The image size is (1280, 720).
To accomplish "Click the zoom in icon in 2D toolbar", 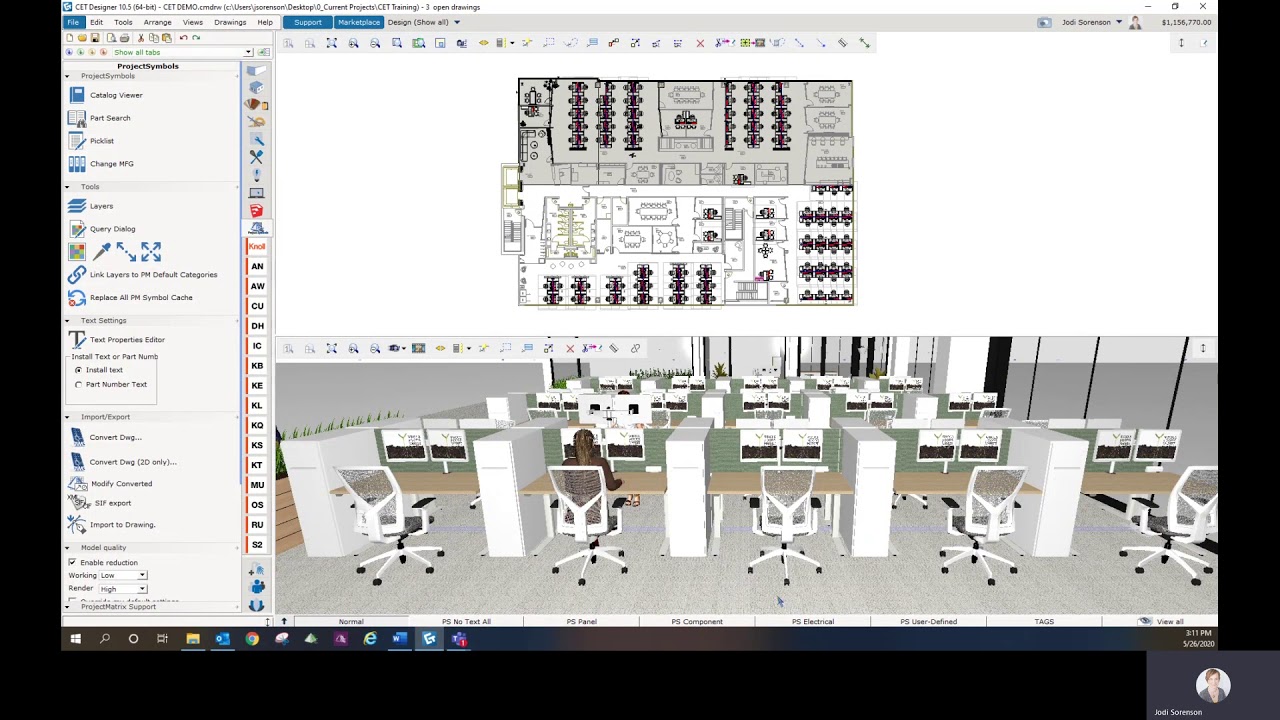I will click(x=353, y=43).
